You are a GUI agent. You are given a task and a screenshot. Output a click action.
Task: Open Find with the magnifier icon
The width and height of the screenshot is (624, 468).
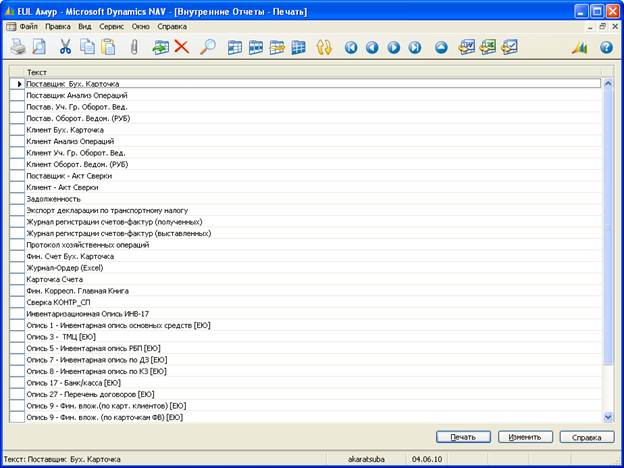pos(208,47)
